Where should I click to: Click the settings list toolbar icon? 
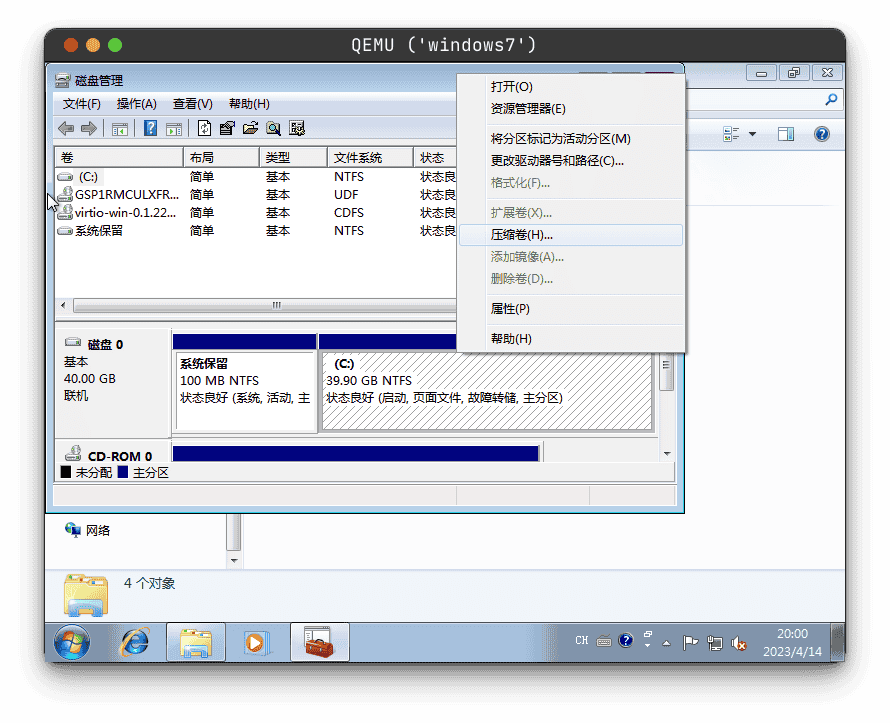click(x=297, y=128)
